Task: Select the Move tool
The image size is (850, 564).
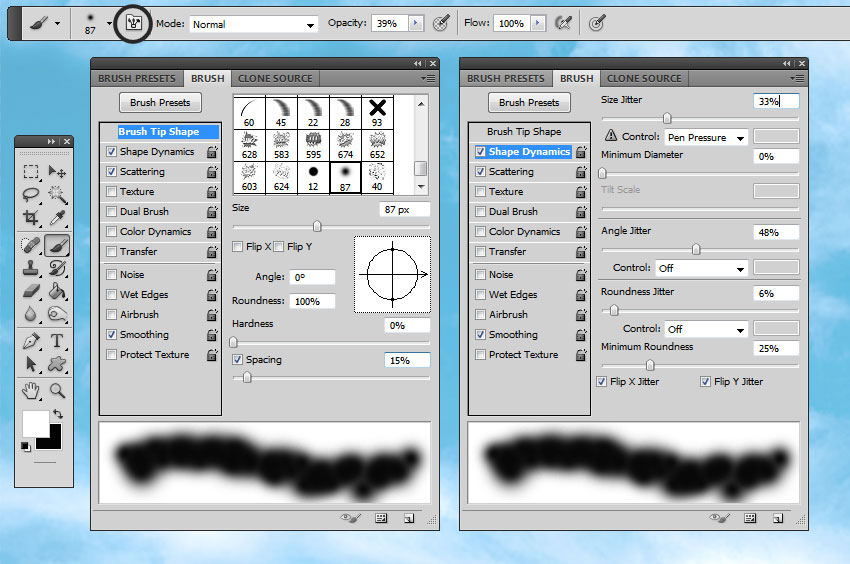Action: coord(57,172)
